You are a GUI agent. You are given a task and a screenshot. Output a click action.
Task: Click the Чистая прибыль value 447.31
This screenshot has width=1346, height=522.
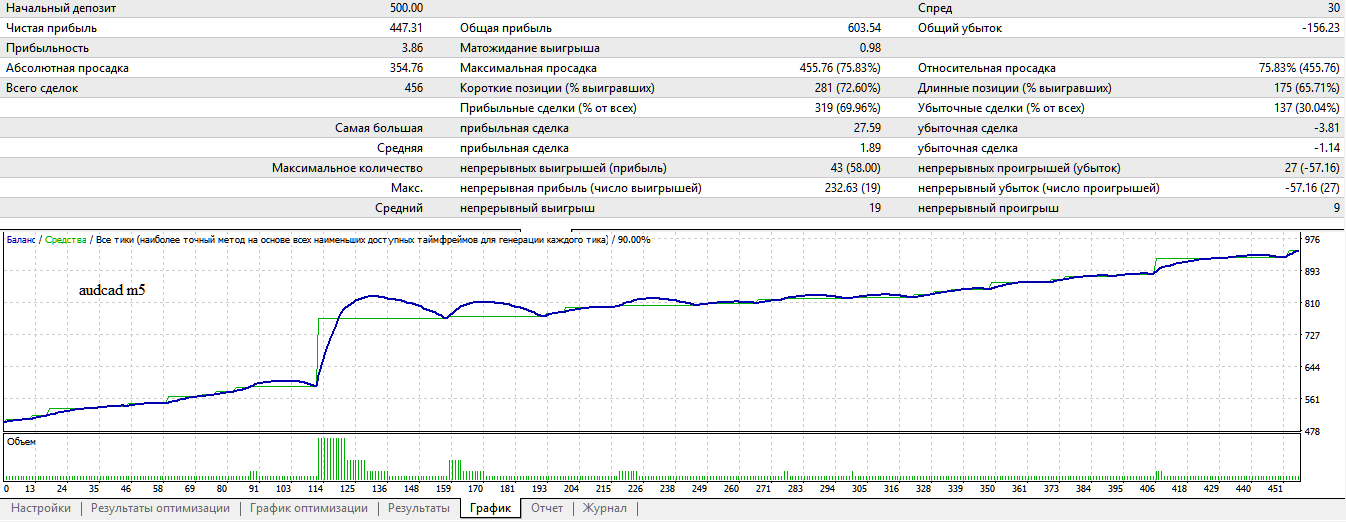[x=407, y=28]
